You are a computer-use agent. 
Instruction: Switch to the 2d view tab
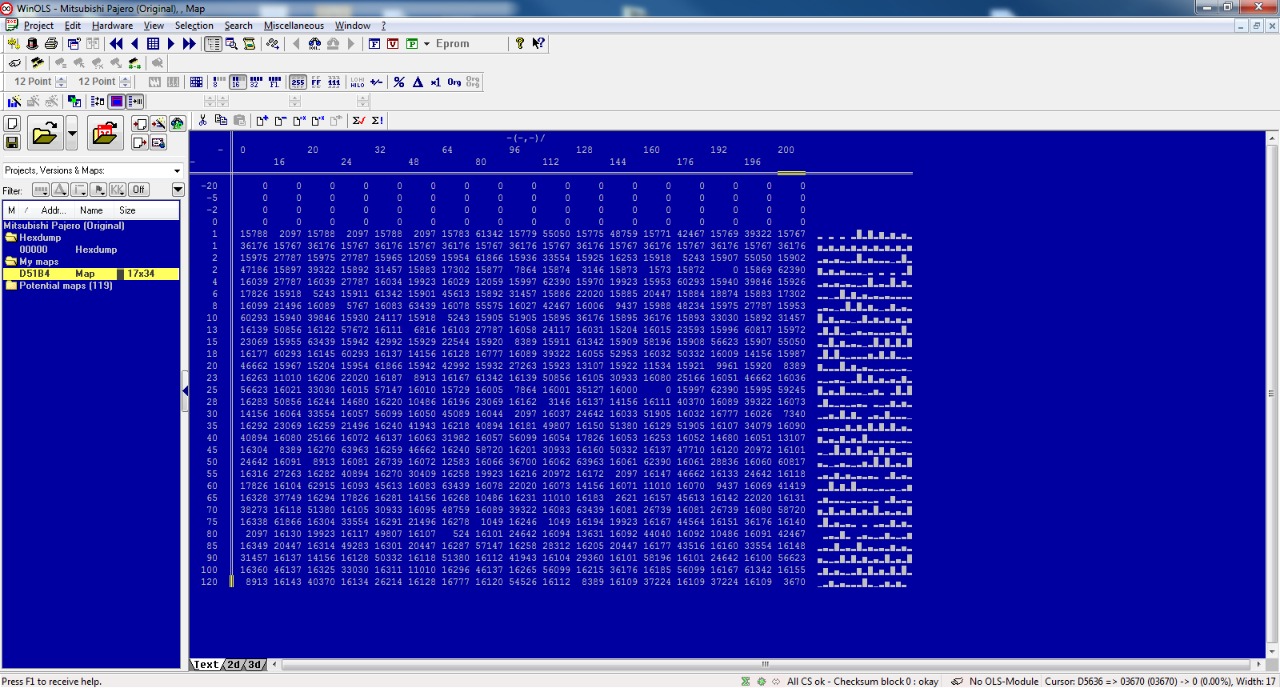[x=233, y=665]
